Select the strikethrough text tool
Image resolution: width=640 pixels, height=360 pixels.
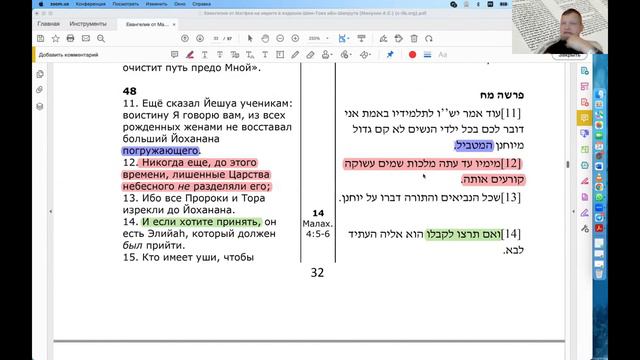[x=220, y=54]
